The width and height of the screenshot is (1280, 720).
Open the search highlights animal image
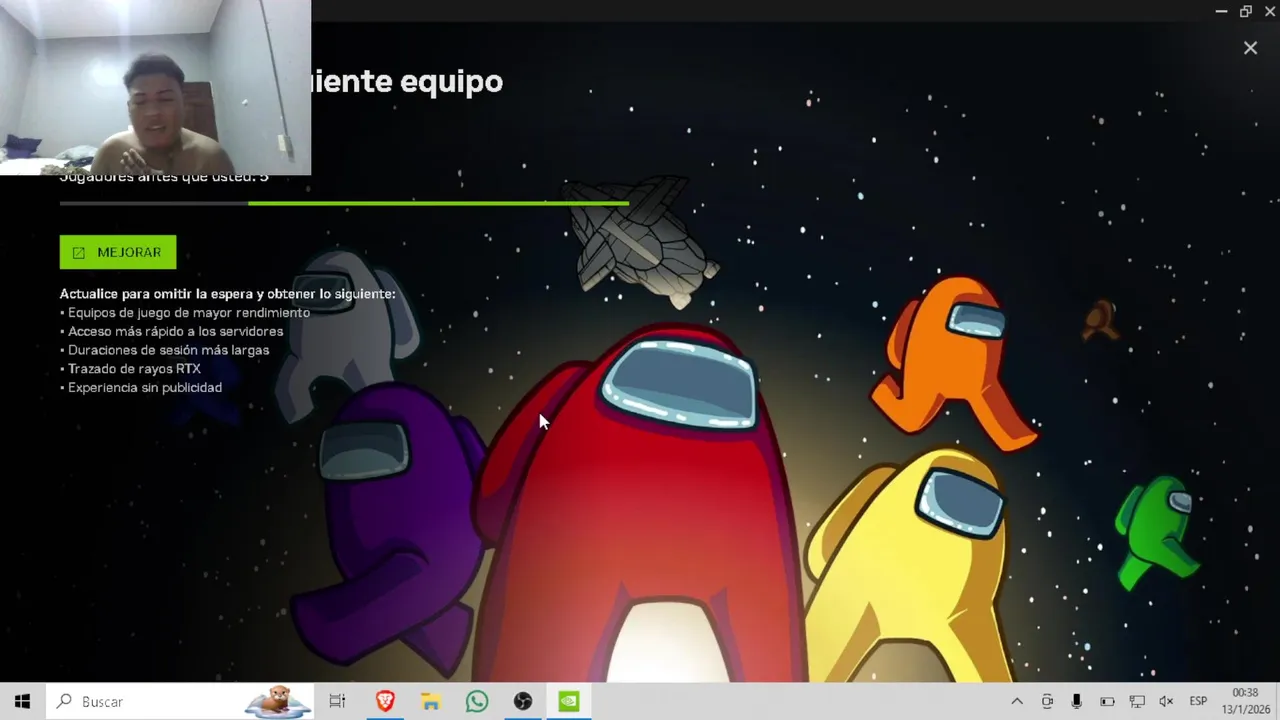277,701
